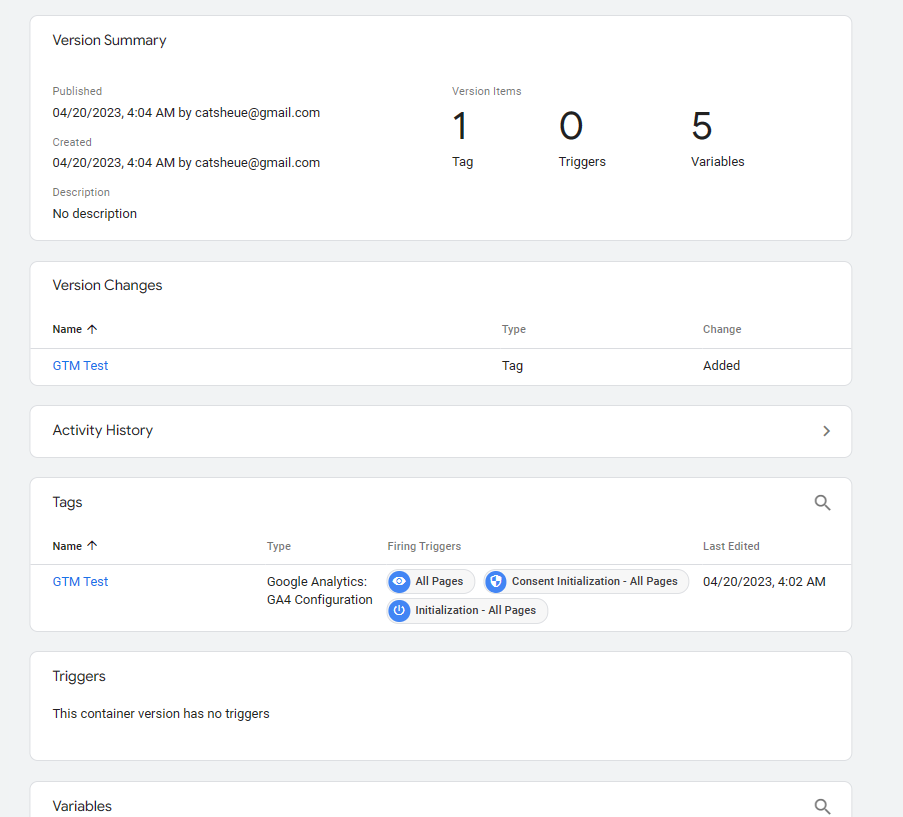Image resolution: width=903 pixels, height=817 pixels.
Task: Click the shield icon on Consent Initialization trigger
Action: 496,582
